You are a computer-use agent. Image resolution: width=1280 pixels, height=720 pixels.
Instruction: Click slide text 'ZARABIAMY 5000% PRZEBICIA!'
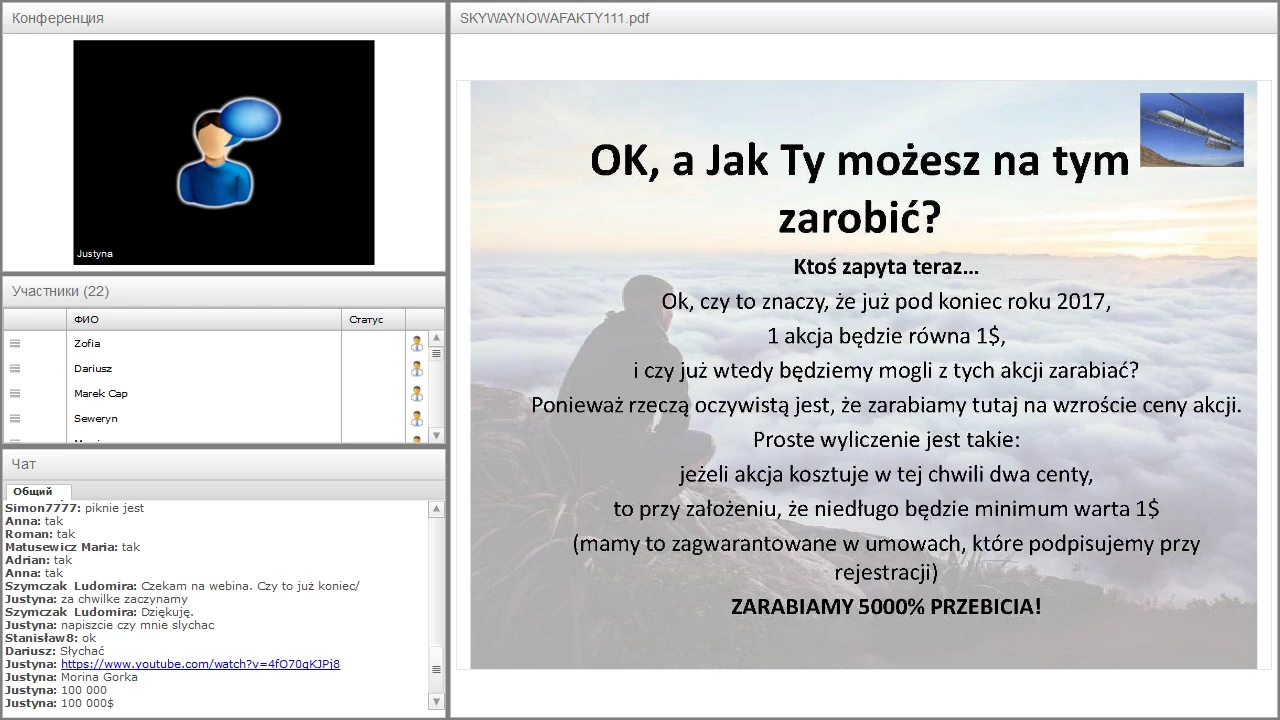(886, 606)
